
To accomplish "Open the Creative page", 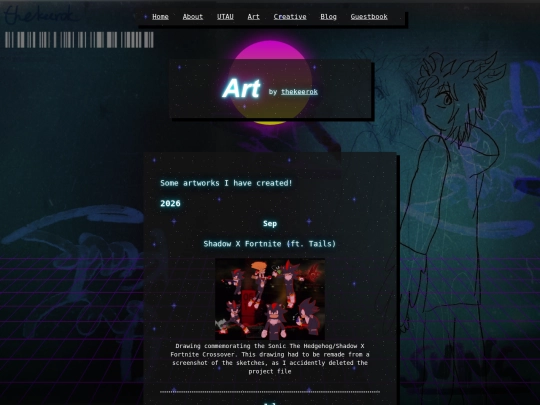I will coord(290,17).
